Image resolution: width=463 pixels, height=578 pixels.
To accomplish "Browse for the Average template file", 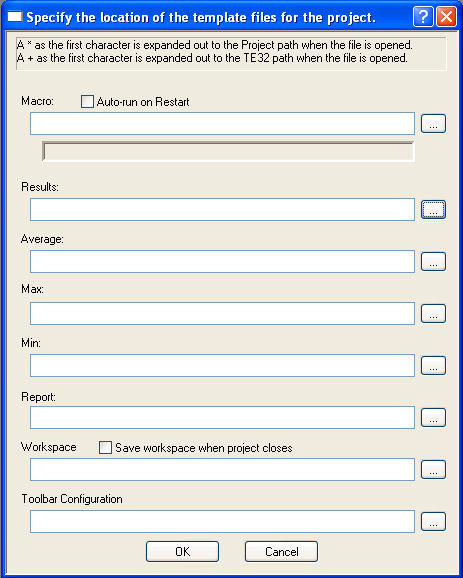I will click(433, 261).
